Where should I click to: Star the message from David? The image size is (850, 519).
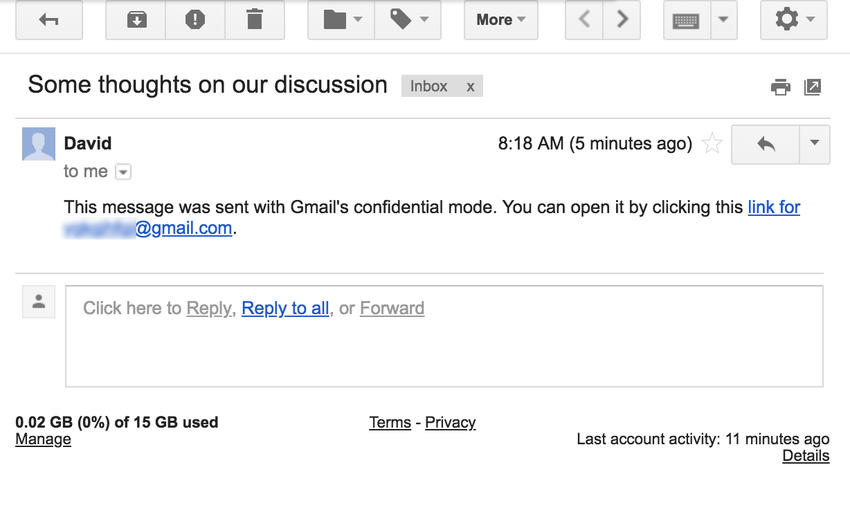712,144
